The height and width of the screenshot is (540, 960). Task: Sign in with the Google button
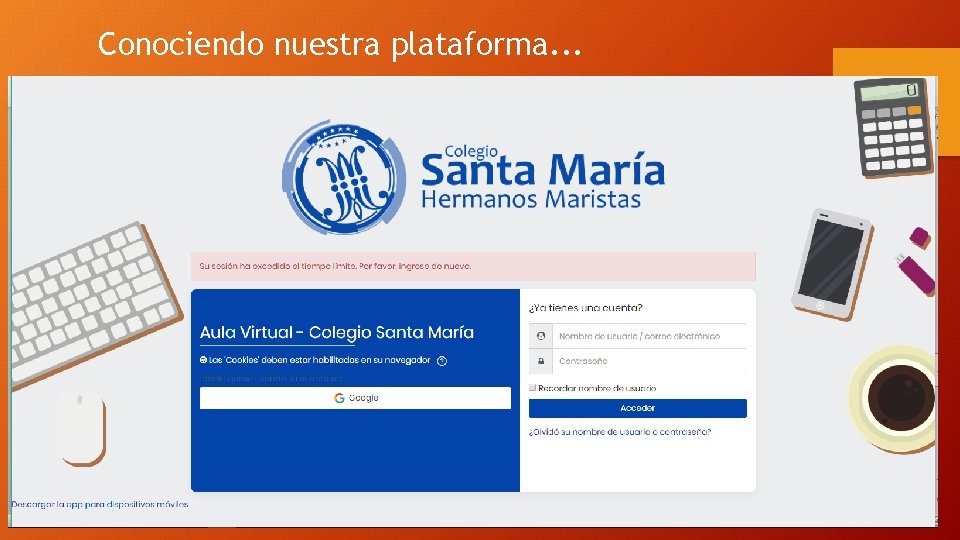[355, 398]
